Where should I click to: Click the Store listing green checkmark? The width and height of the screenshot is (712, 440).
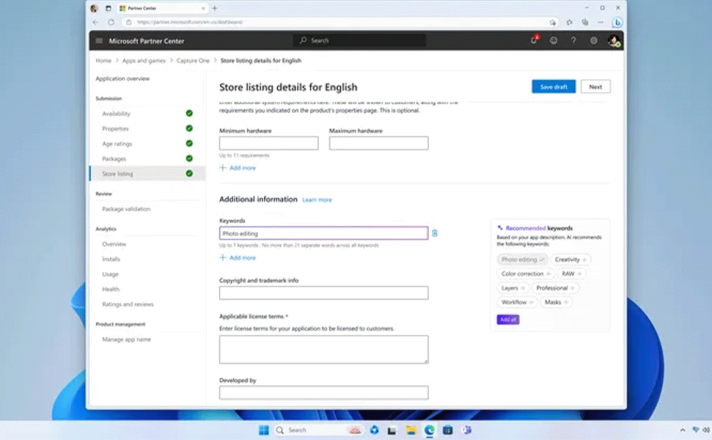tap(189, 173)
